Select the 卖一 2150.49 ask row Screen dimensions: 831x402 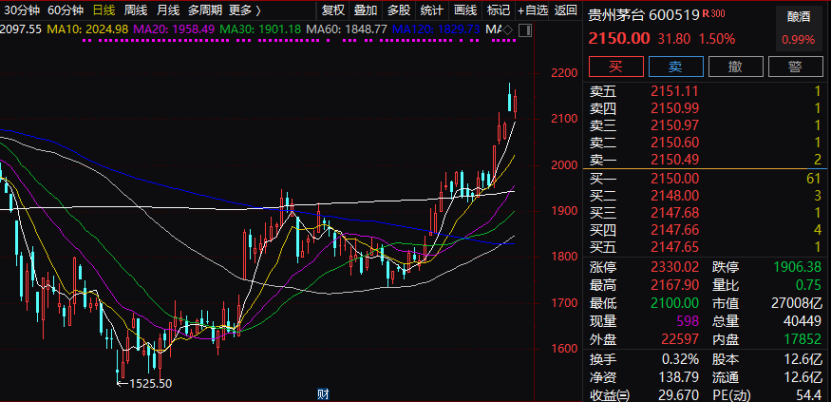pos(705,159)
